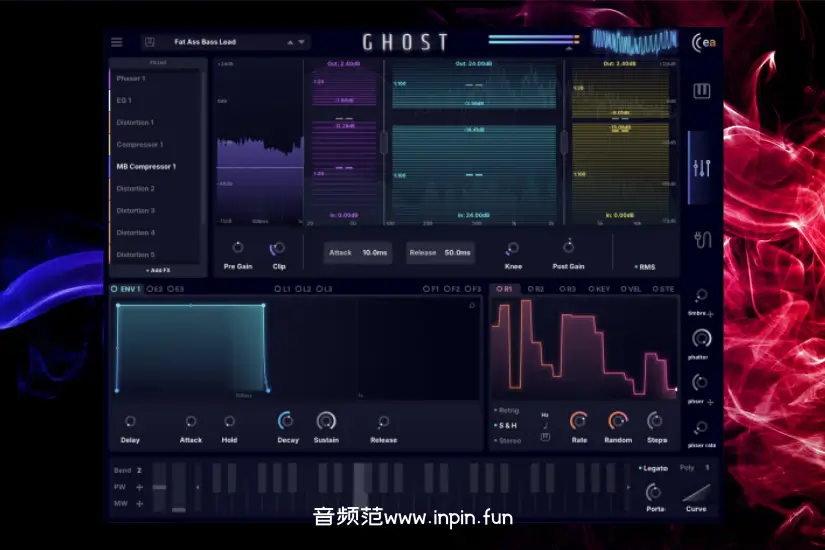
Task: Switch to the R2 random tab
Action: 536,289
